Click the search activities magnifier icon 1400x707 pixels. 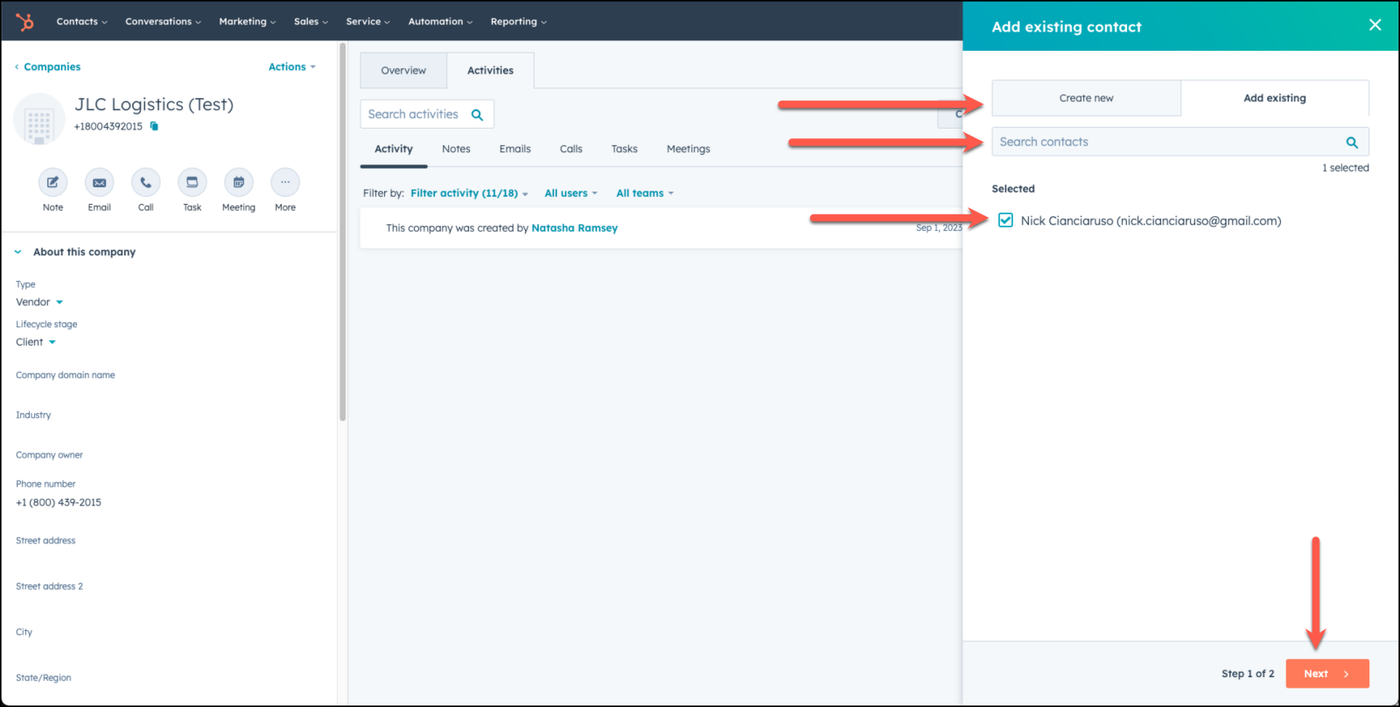click(477, 115)
